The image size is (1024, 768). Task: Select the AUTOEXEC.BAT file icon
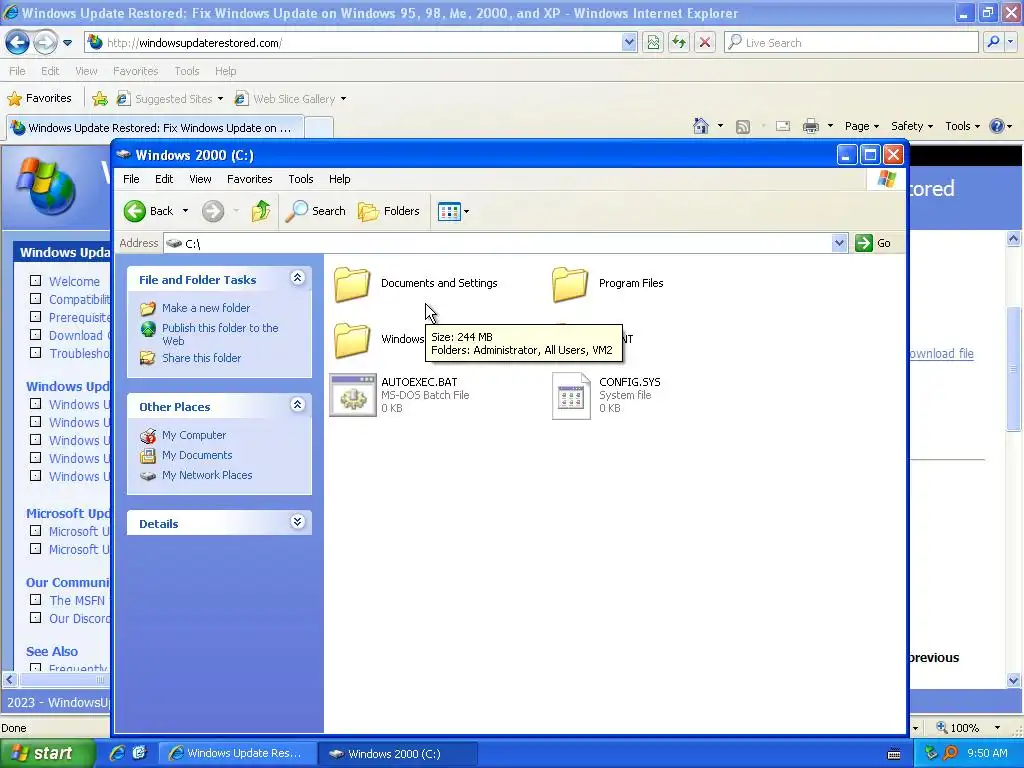pos(353,395)
